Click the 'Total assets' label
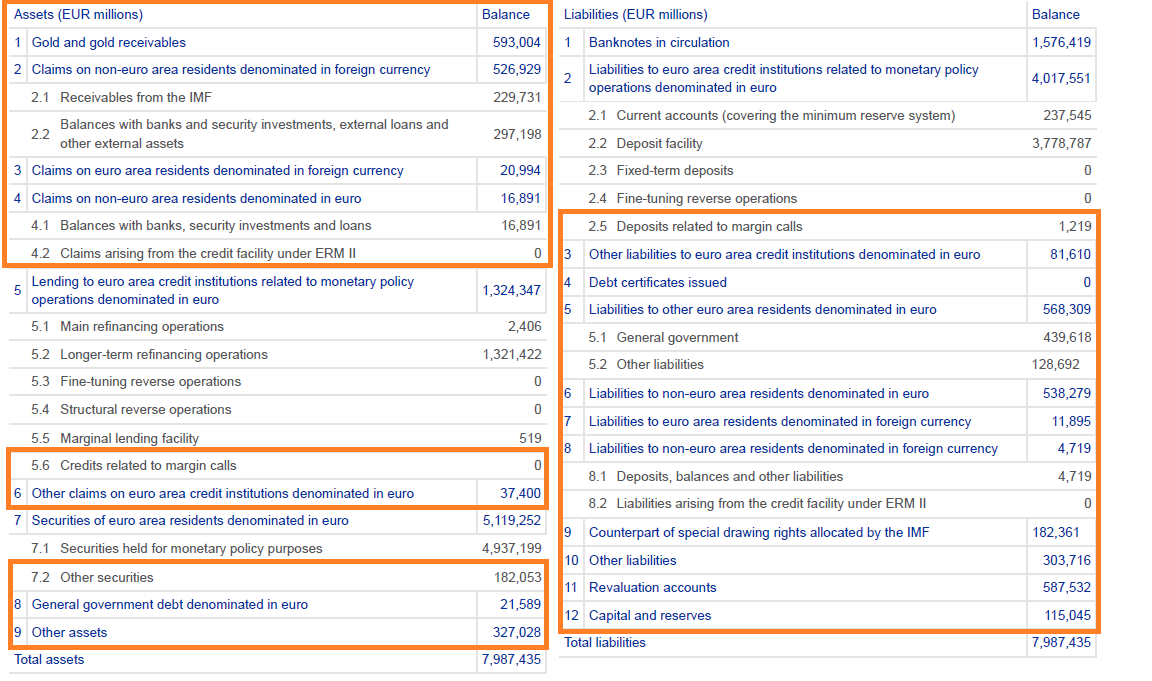1152x681 pixels. pos(49,659)
